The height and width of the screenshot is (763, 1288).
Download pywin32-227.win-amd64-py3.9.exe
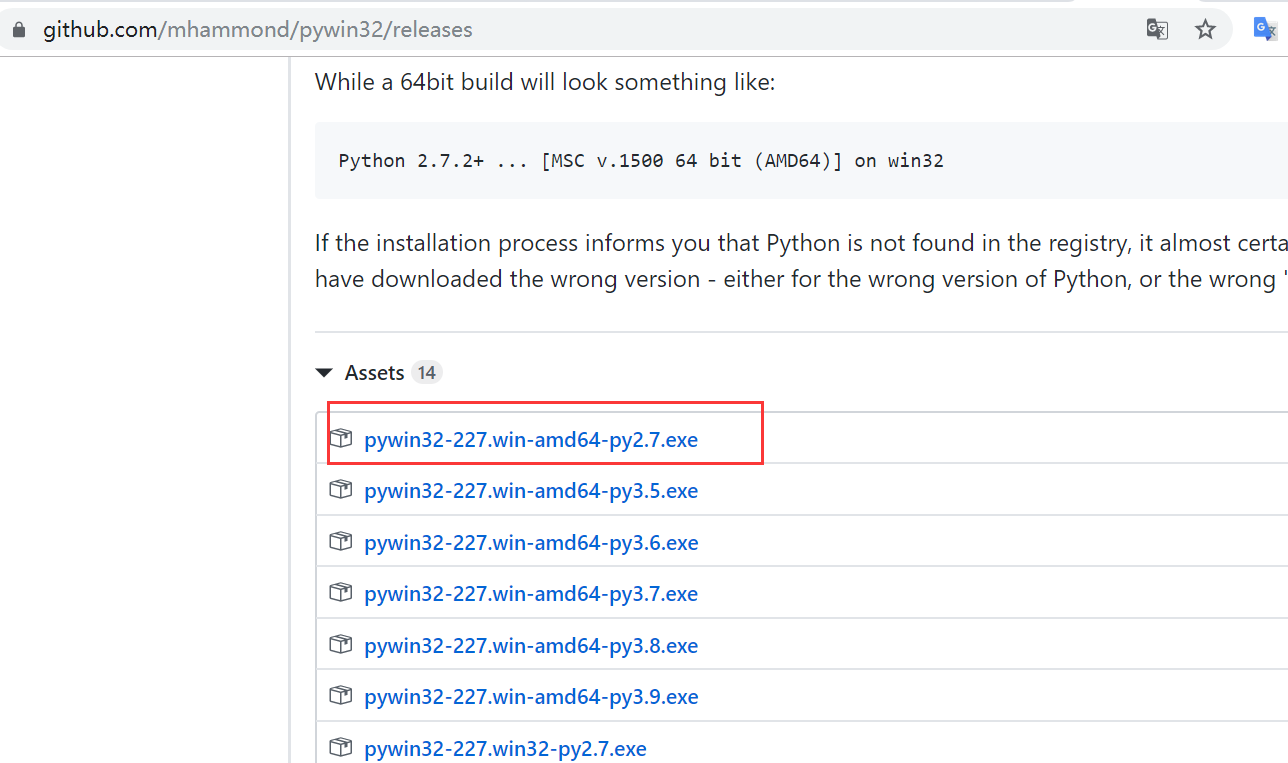(x=531, y=697)
